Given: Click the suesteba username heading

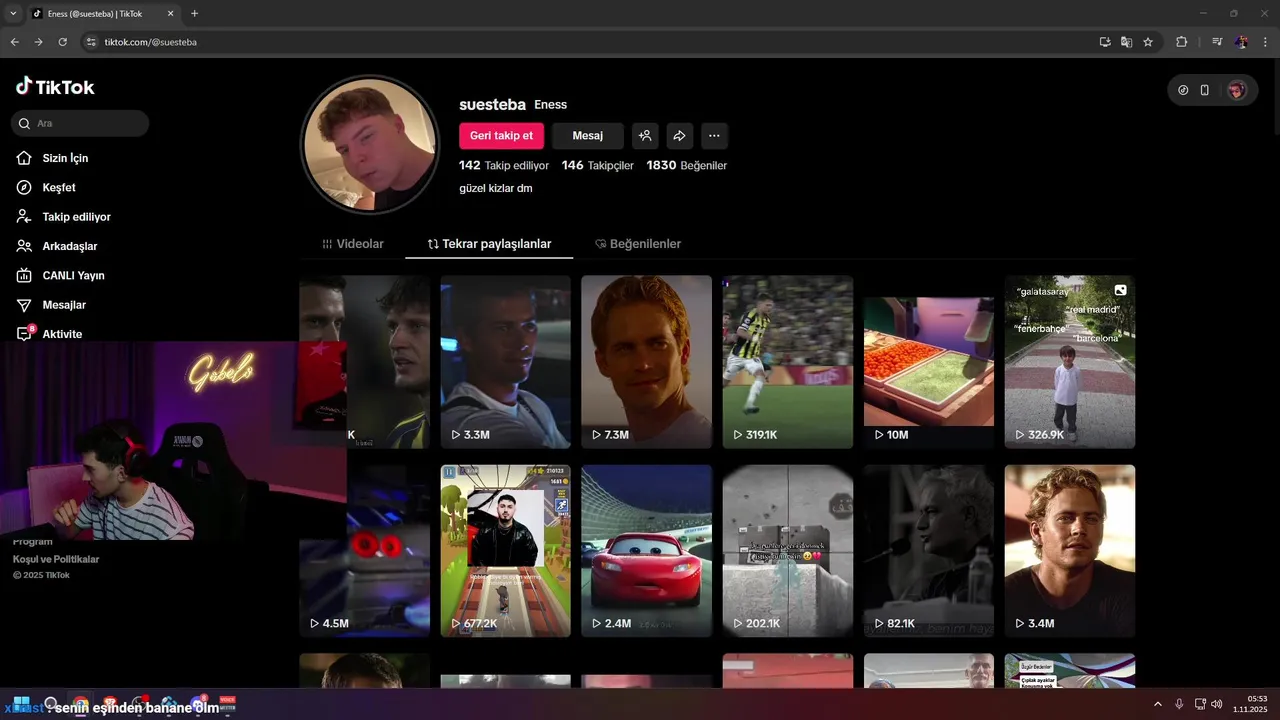Looking at the screenshot, I should click(492, 104).
